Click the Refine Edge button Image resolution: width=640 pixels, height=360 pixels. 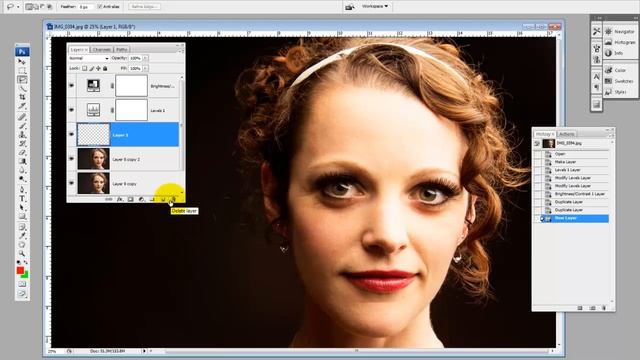click(x=144, y=7)
